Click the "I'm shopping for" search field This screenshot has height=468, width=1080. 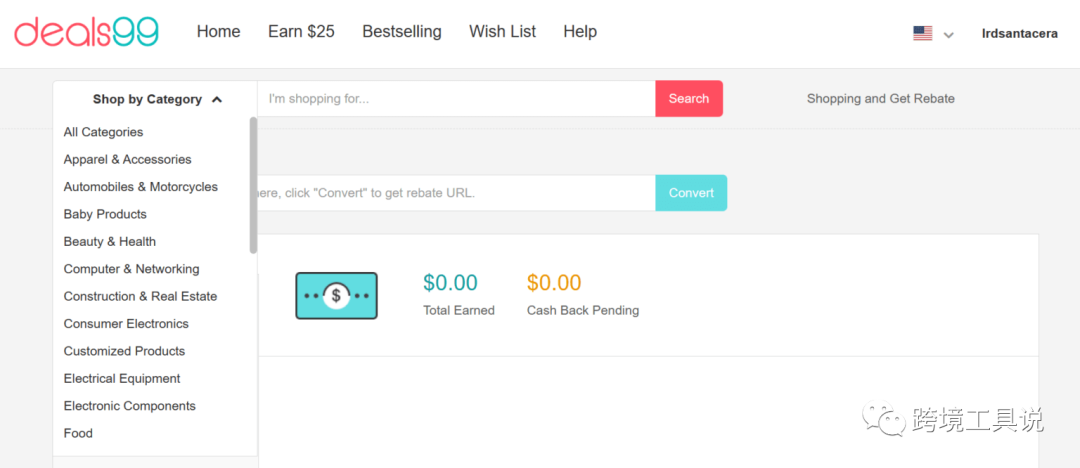[456, 99]
